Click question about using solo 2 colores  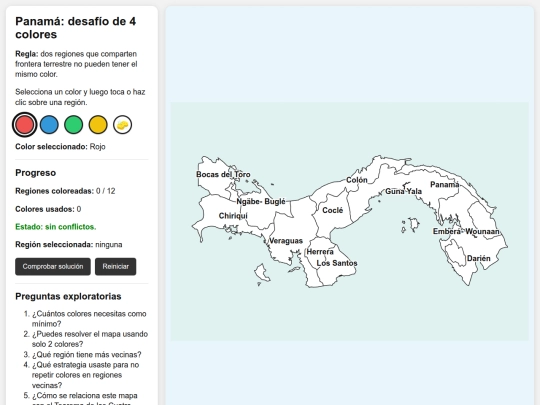(90, 339)
